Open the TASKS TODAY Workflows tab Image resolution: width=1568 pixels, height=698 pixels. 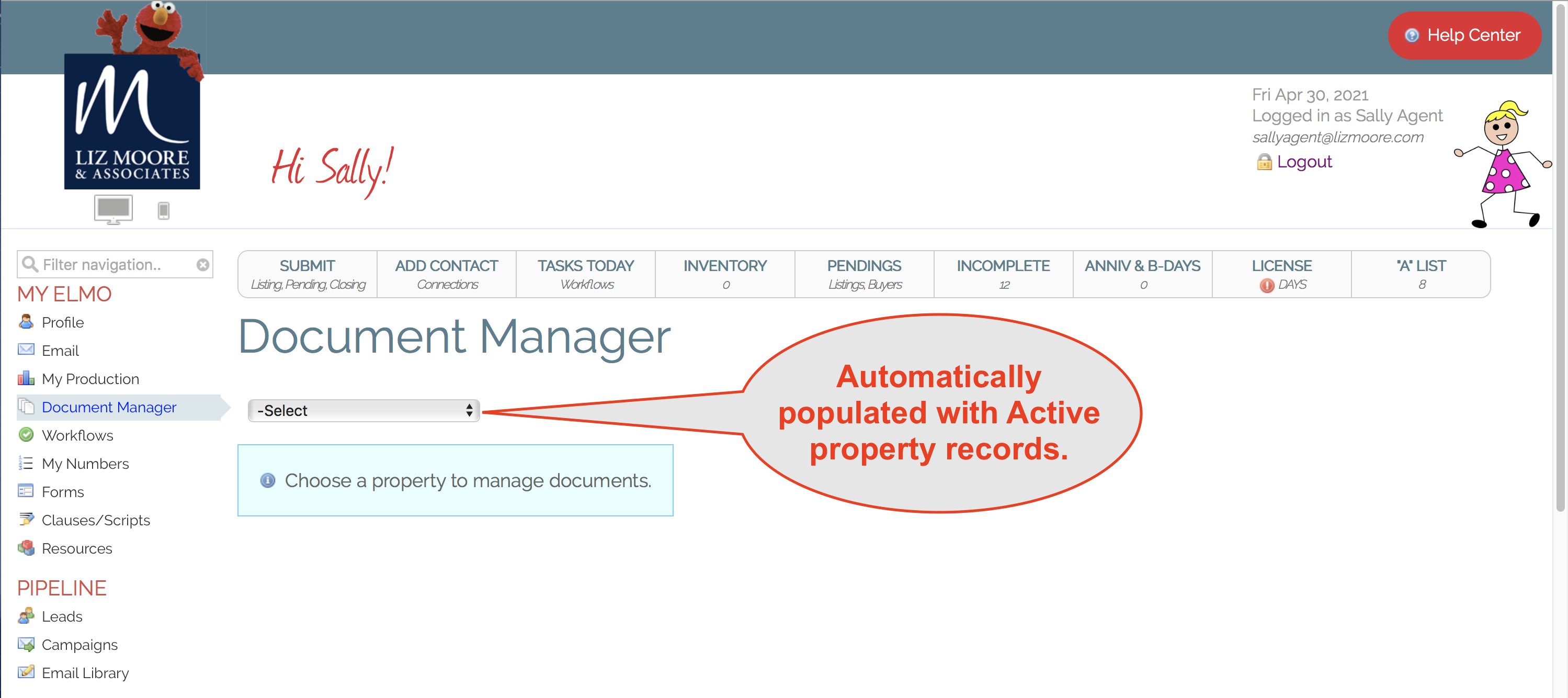click(586, 274)
